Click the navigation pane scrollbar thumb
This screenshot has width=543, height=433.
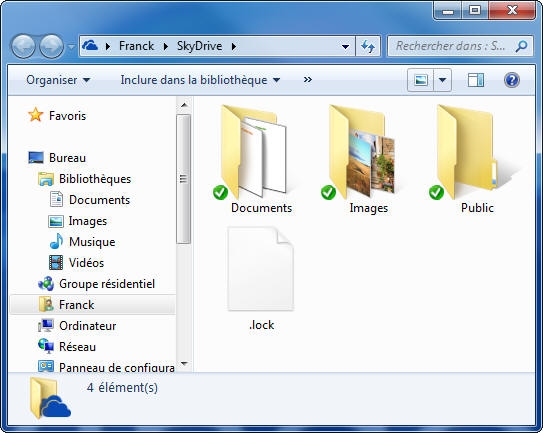pyautogui.click(x=184, y=179)
